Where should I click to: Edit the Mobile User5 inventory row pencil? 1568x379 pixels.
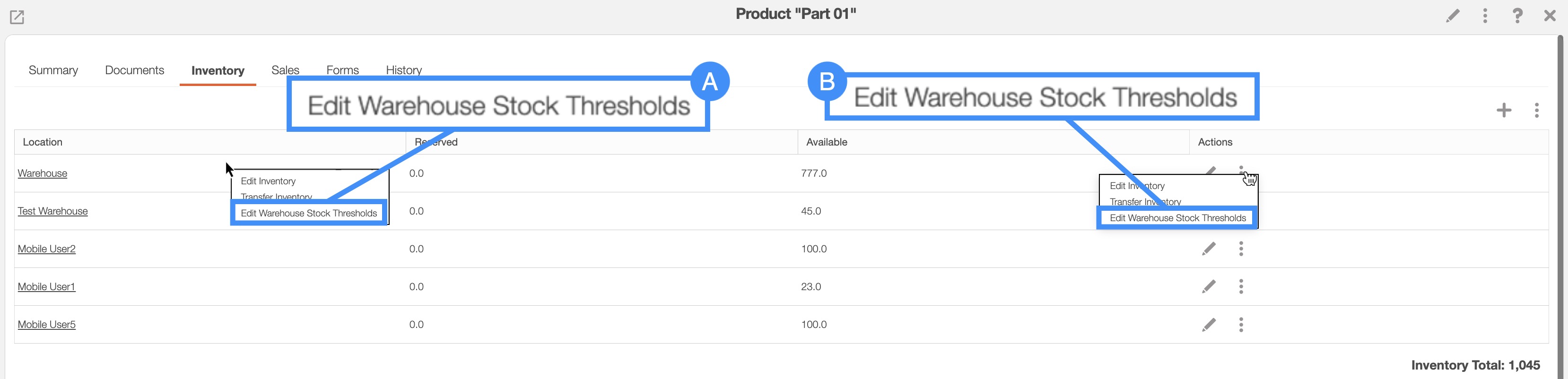[x=1209, y=325]
